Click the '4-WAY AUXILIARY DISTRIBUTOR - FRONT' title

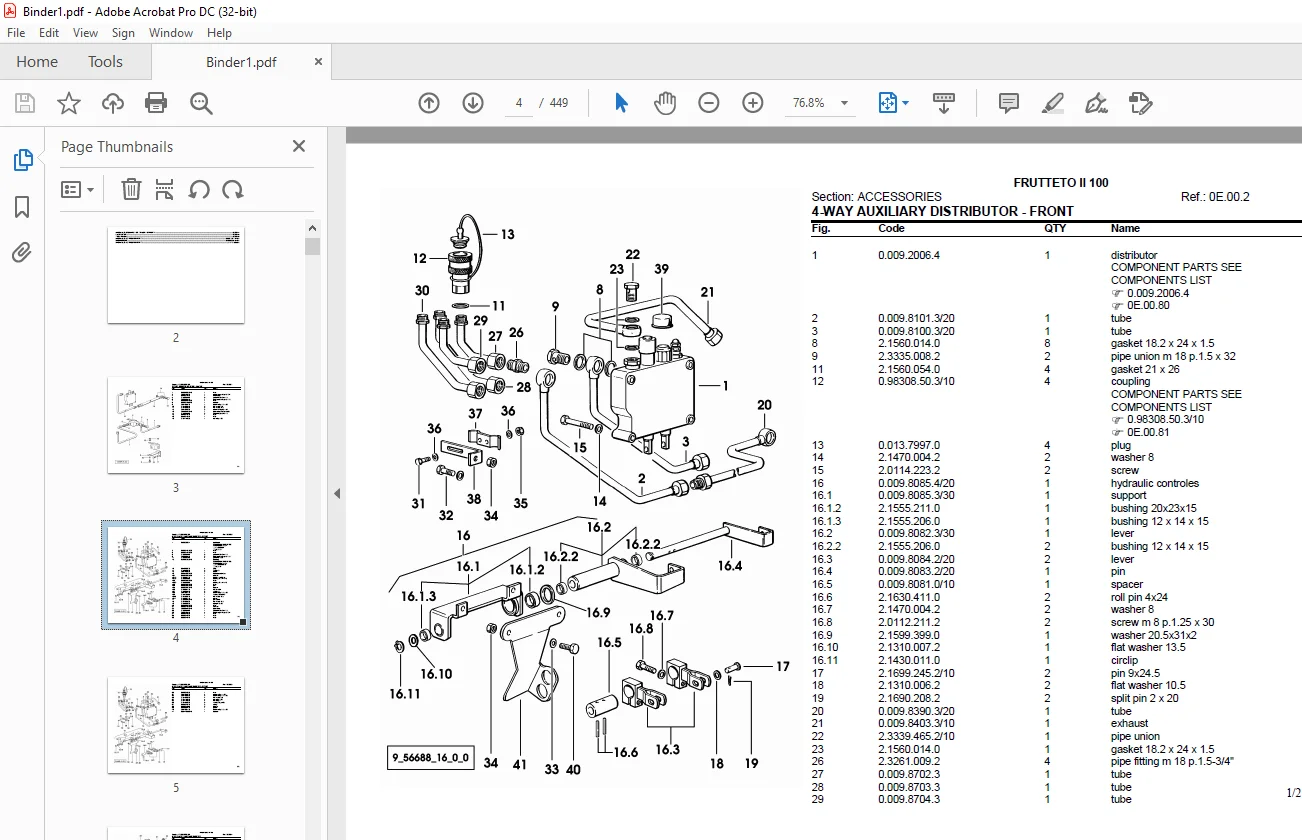click(942, 211)
